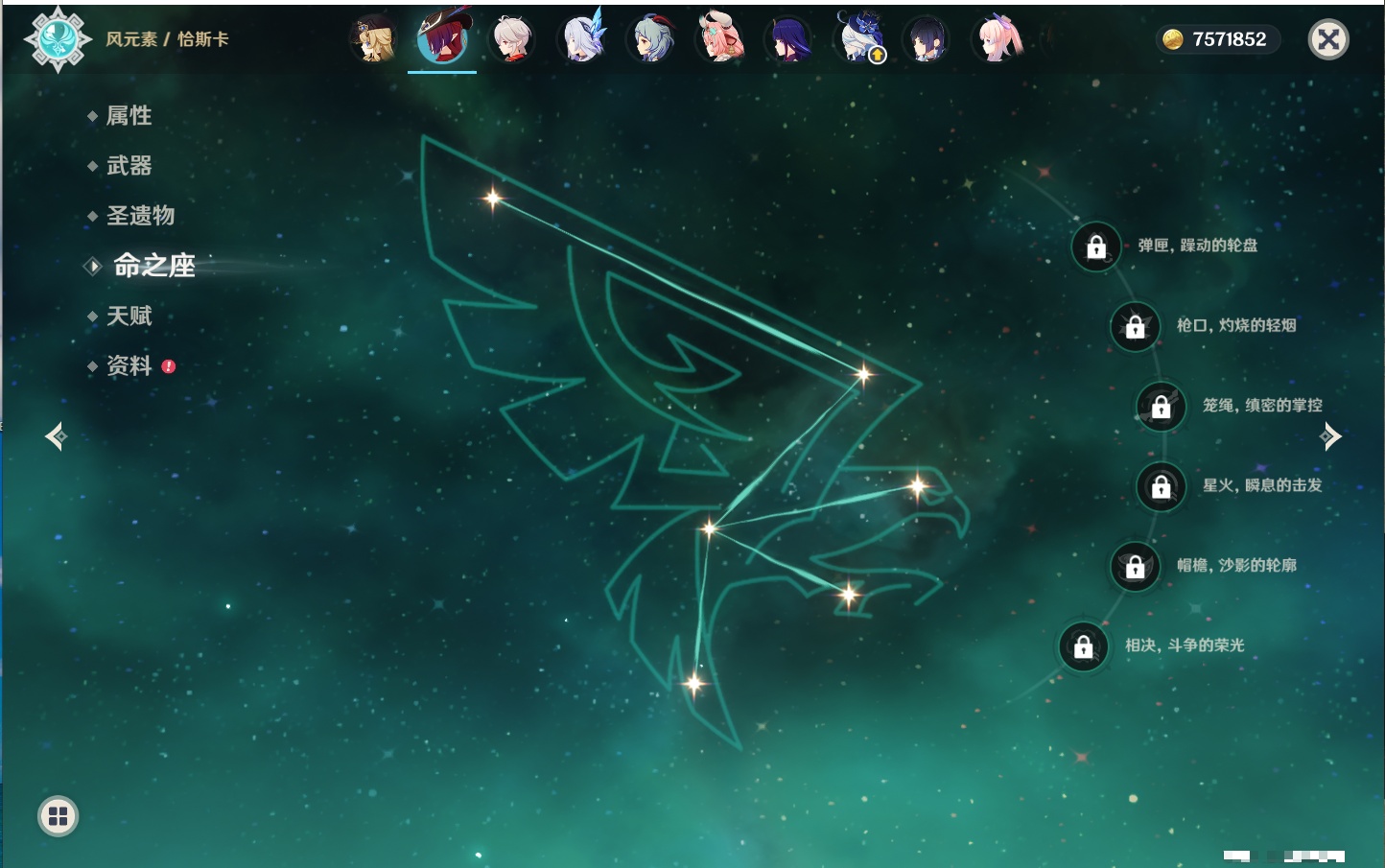
Task: Select the blonde character portrait with dark hat
Action: point(373,39)
